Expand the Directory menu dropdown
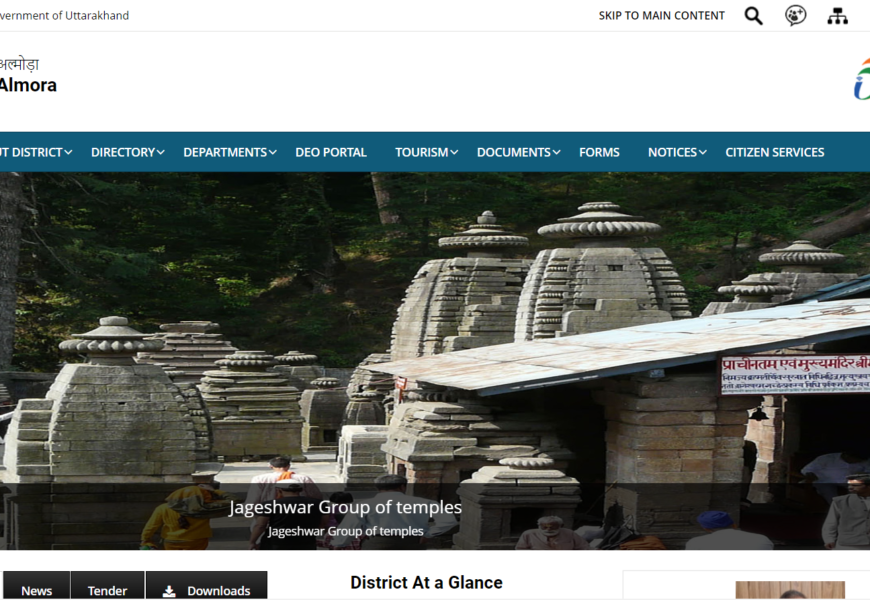This screenshot has height=600, width=870. coord(160,152)
